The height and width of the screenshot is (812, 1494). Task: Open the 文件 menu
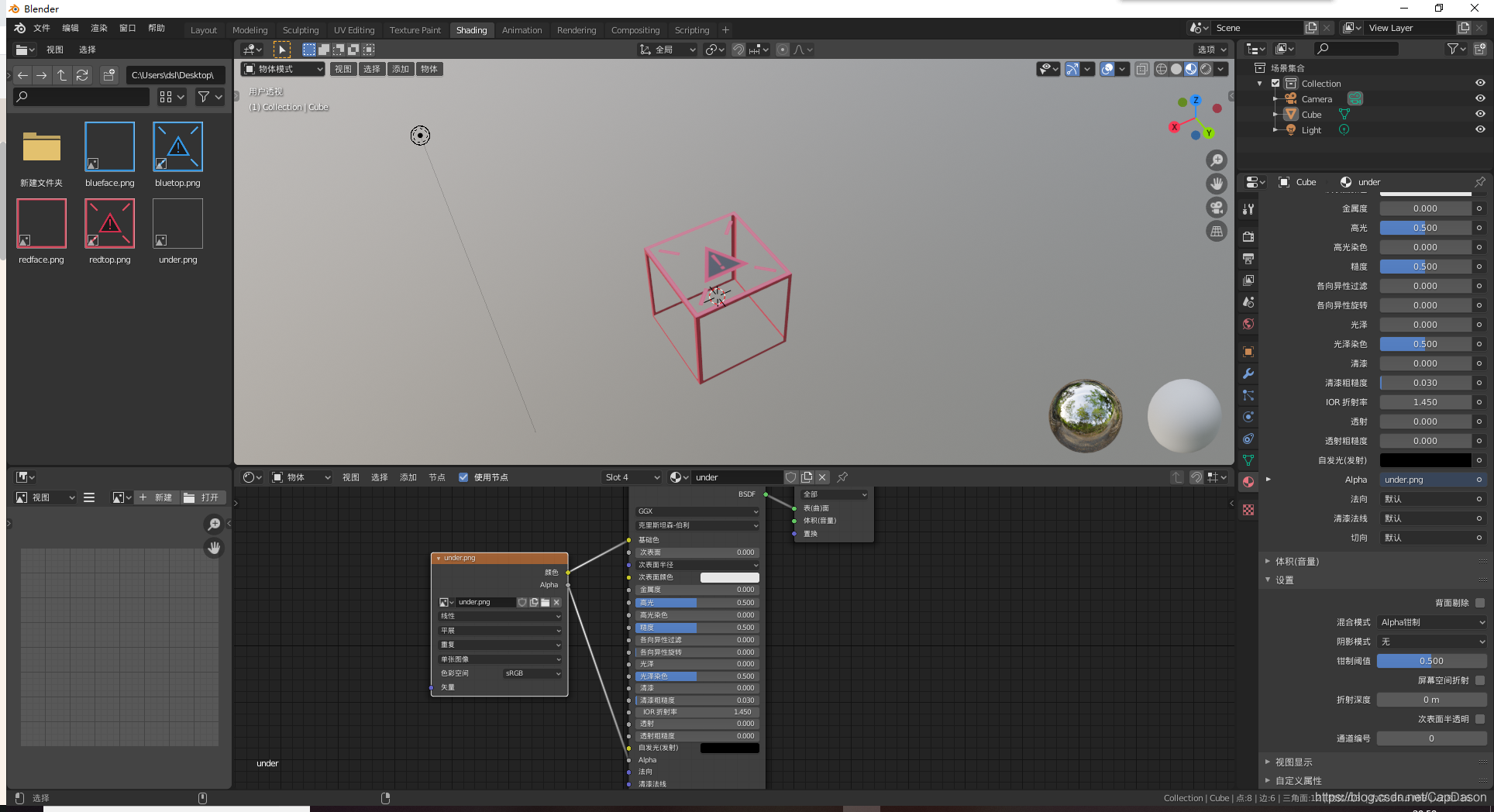coord(42,28)
